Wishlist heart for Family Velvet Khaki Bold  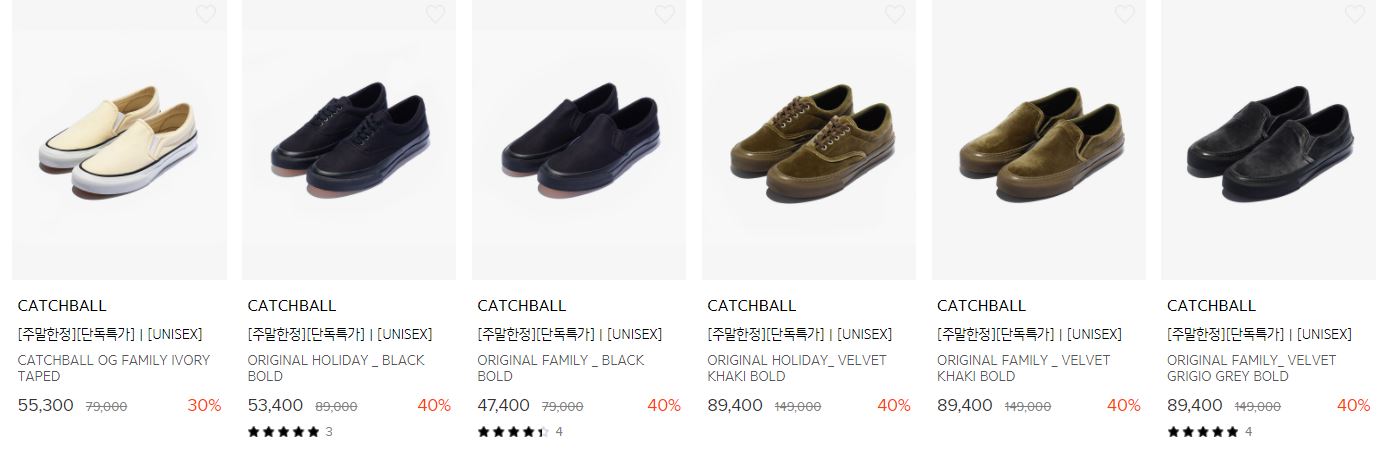tap(1125, 14)
